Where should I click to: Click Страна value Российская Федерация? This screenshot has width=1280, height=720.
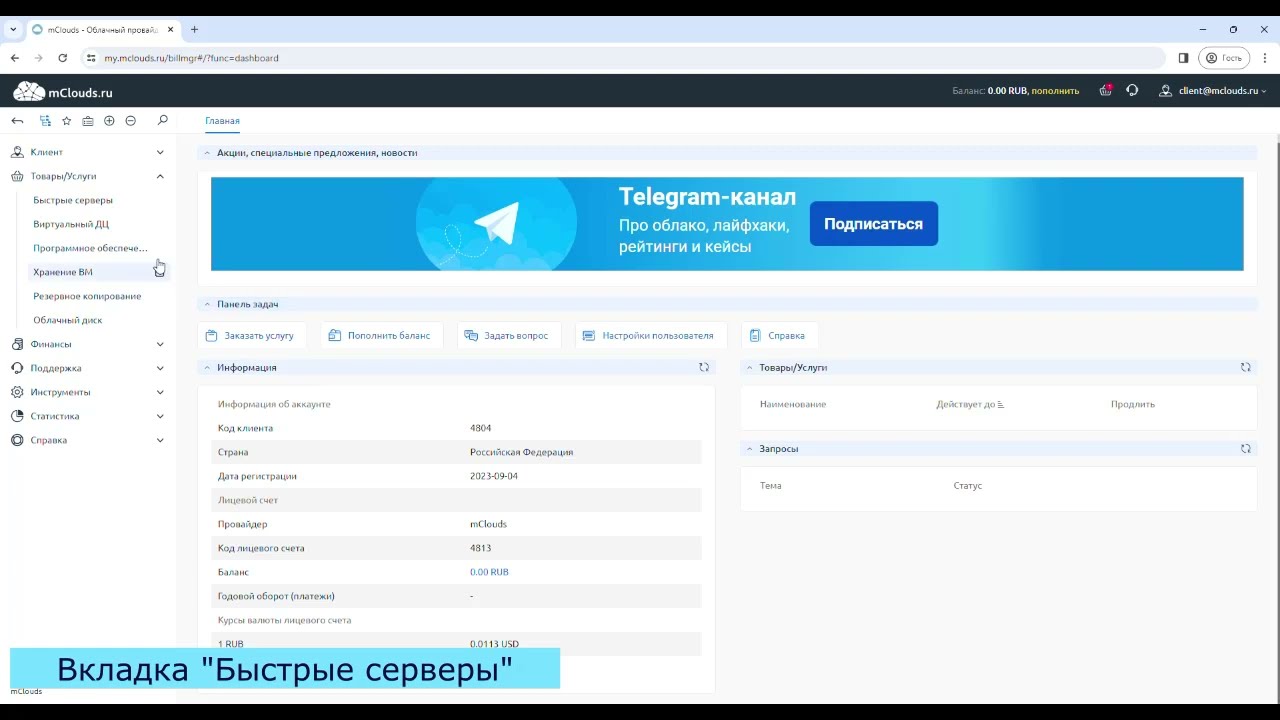[x=521, y=452]
